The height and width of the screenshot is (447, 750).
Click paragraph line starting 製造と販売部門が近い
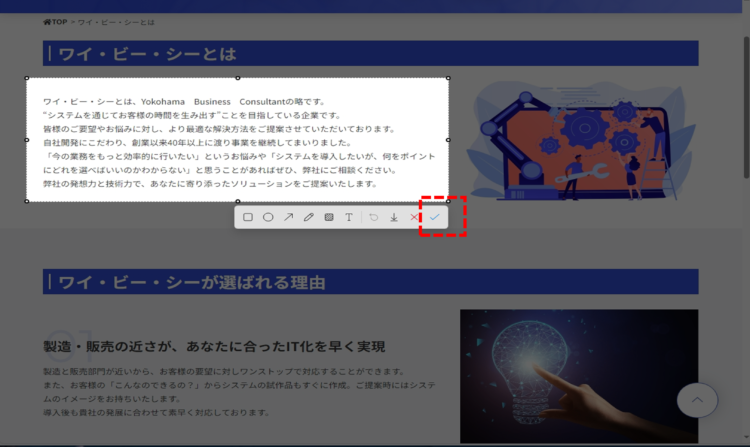click(225, 371)
